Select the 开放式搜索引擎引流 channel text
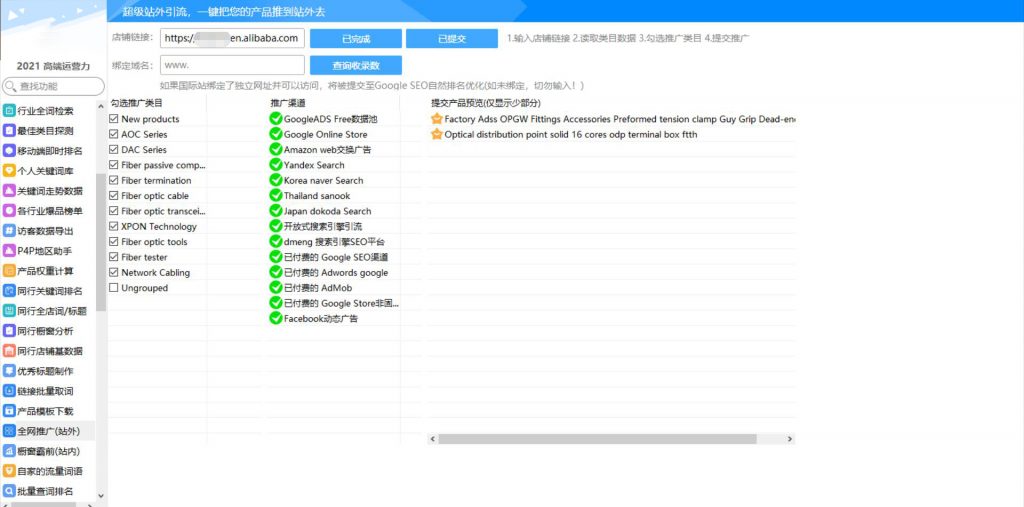The width and height of the screenshot is (1024, 507). 323,226
